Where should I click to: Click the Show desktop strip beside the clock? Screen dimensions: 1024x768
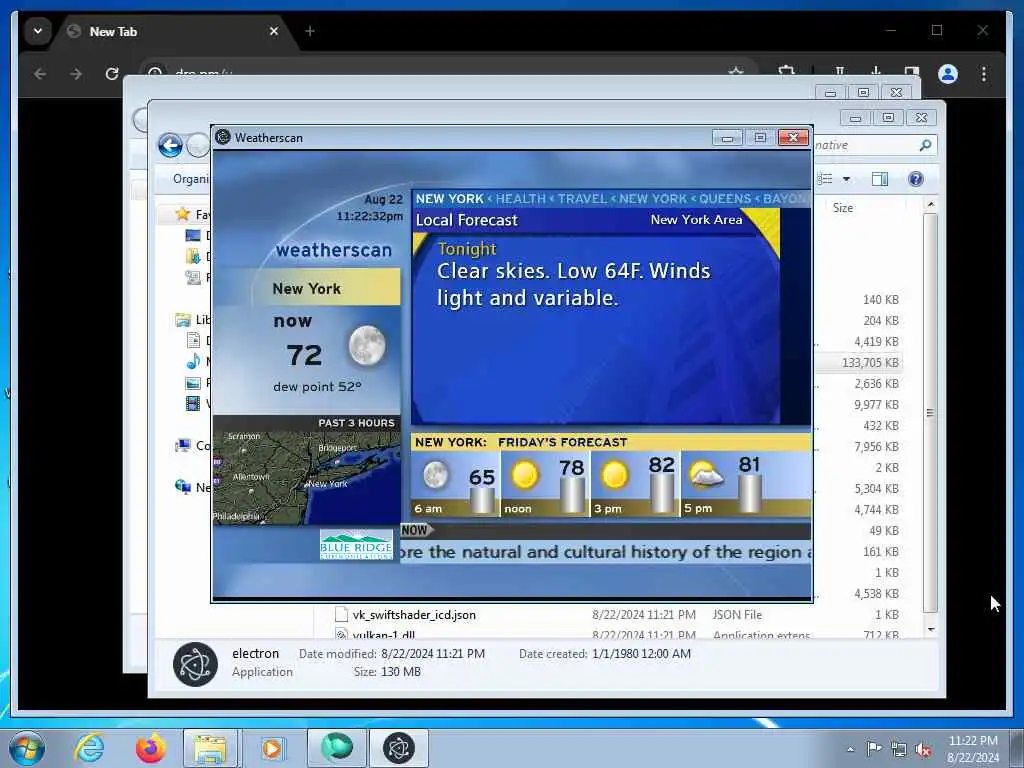tap(1016, 748)
